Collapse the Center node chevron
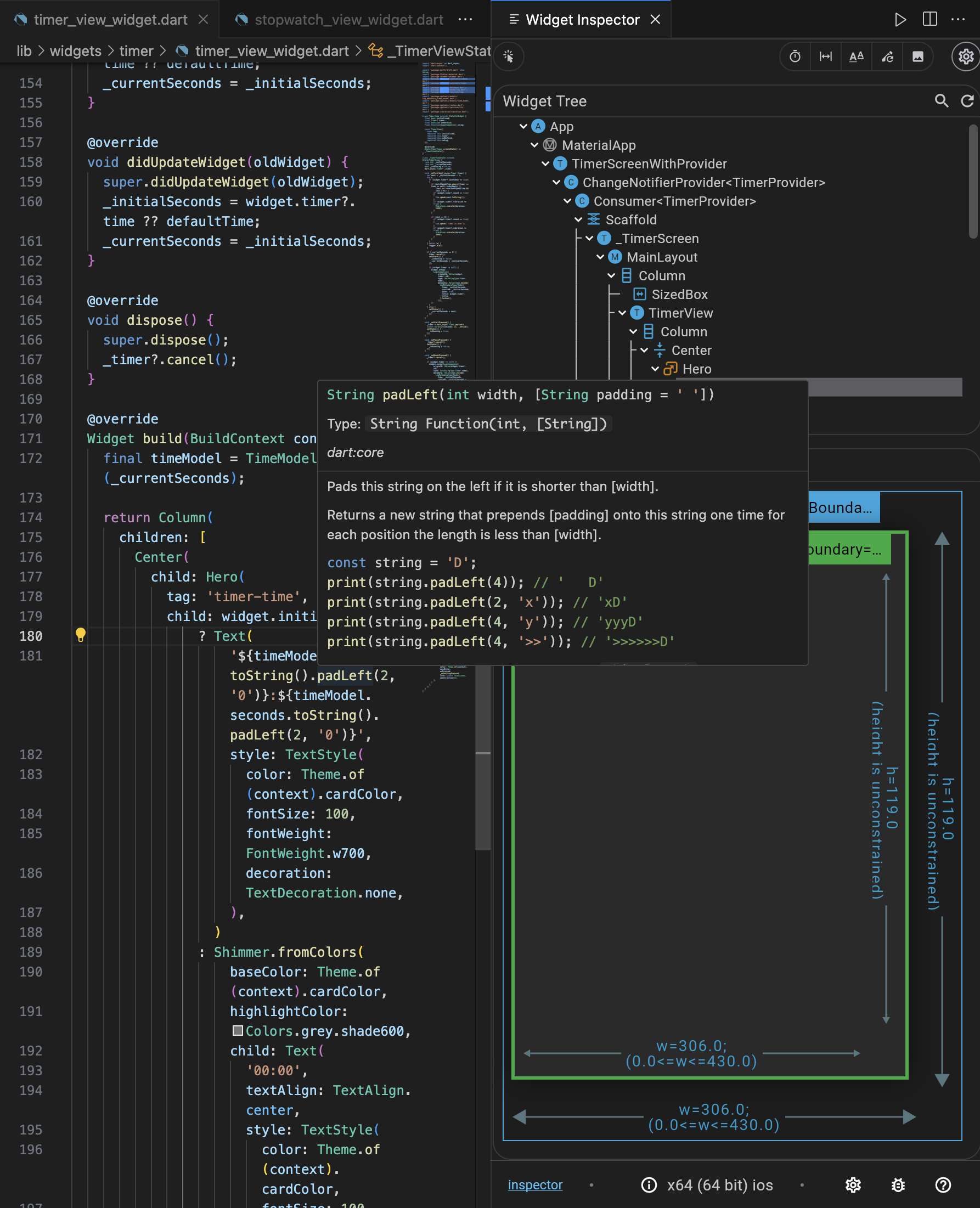980x1208 pixels. pos(645,350)
